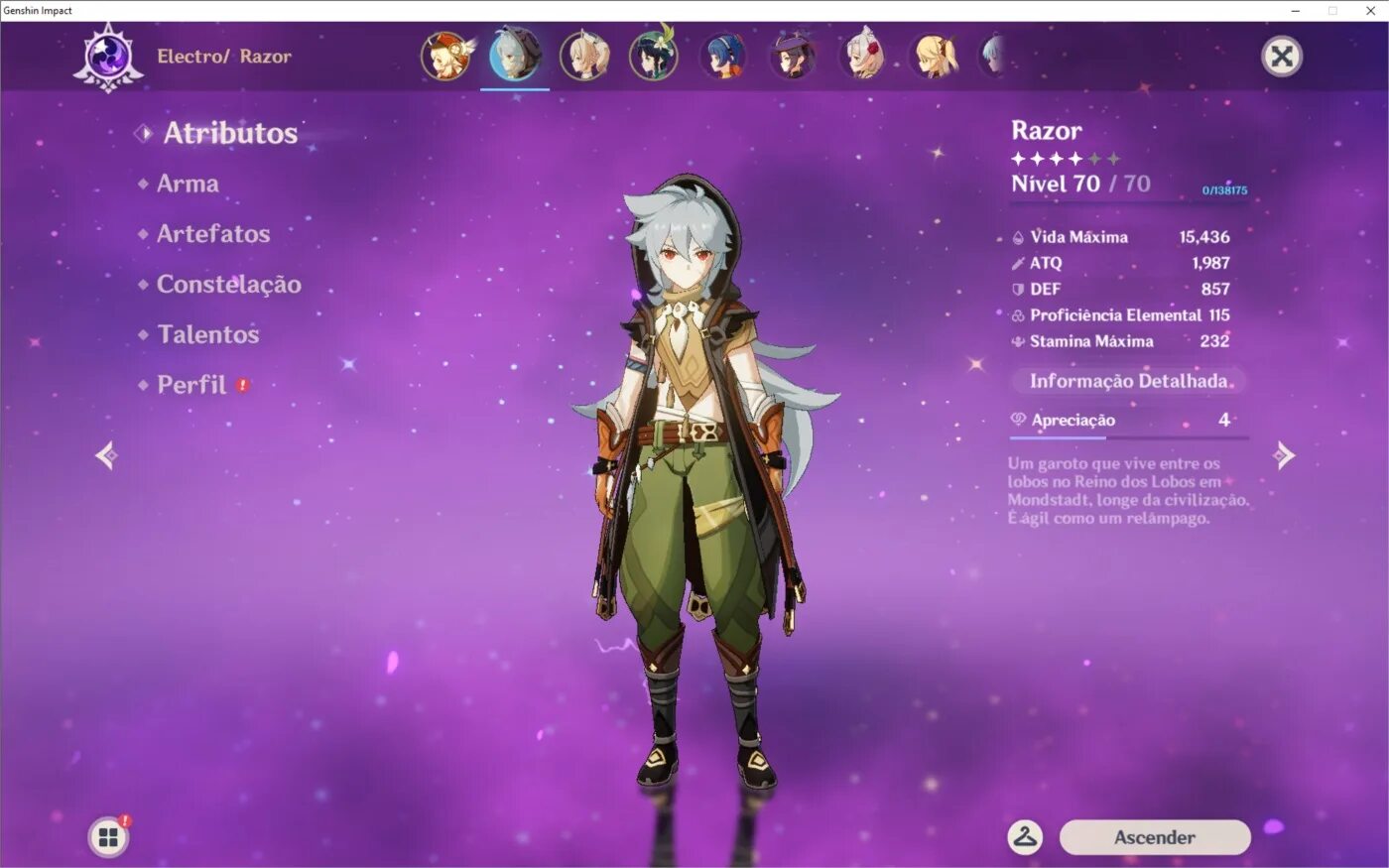Click the Electro/ Razor title label
Screen dimensions: 1389x868
pos(224,57)
